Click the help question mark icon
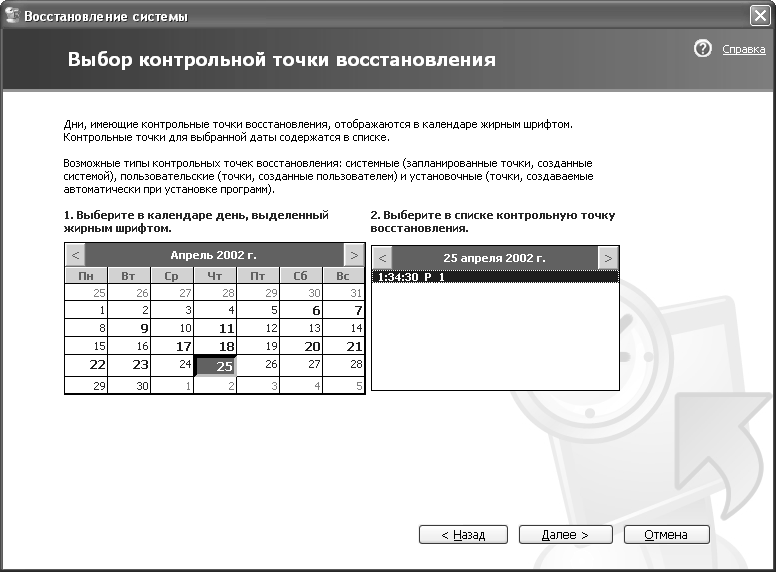776x572 pixels. (x=702, y=48)
